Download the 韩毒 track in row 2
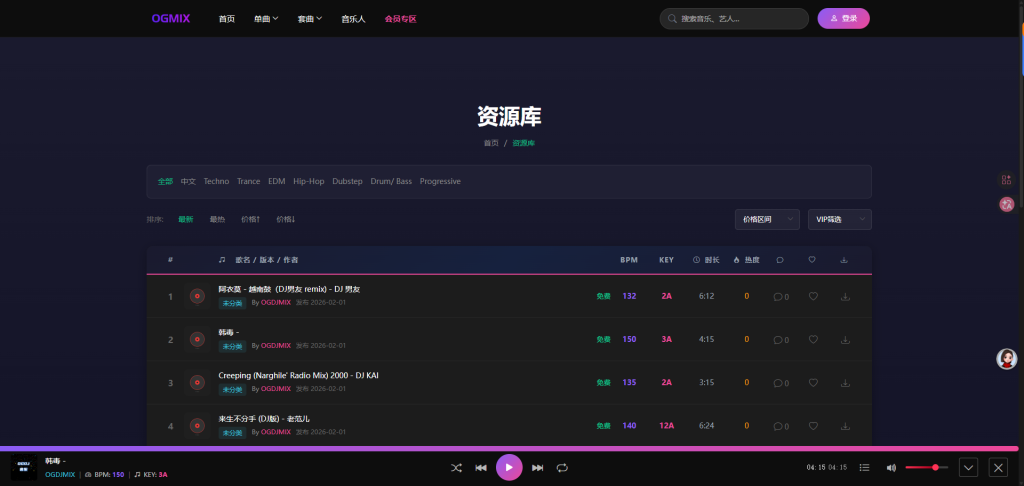The image size is (1024, 486). coord(845,340)
